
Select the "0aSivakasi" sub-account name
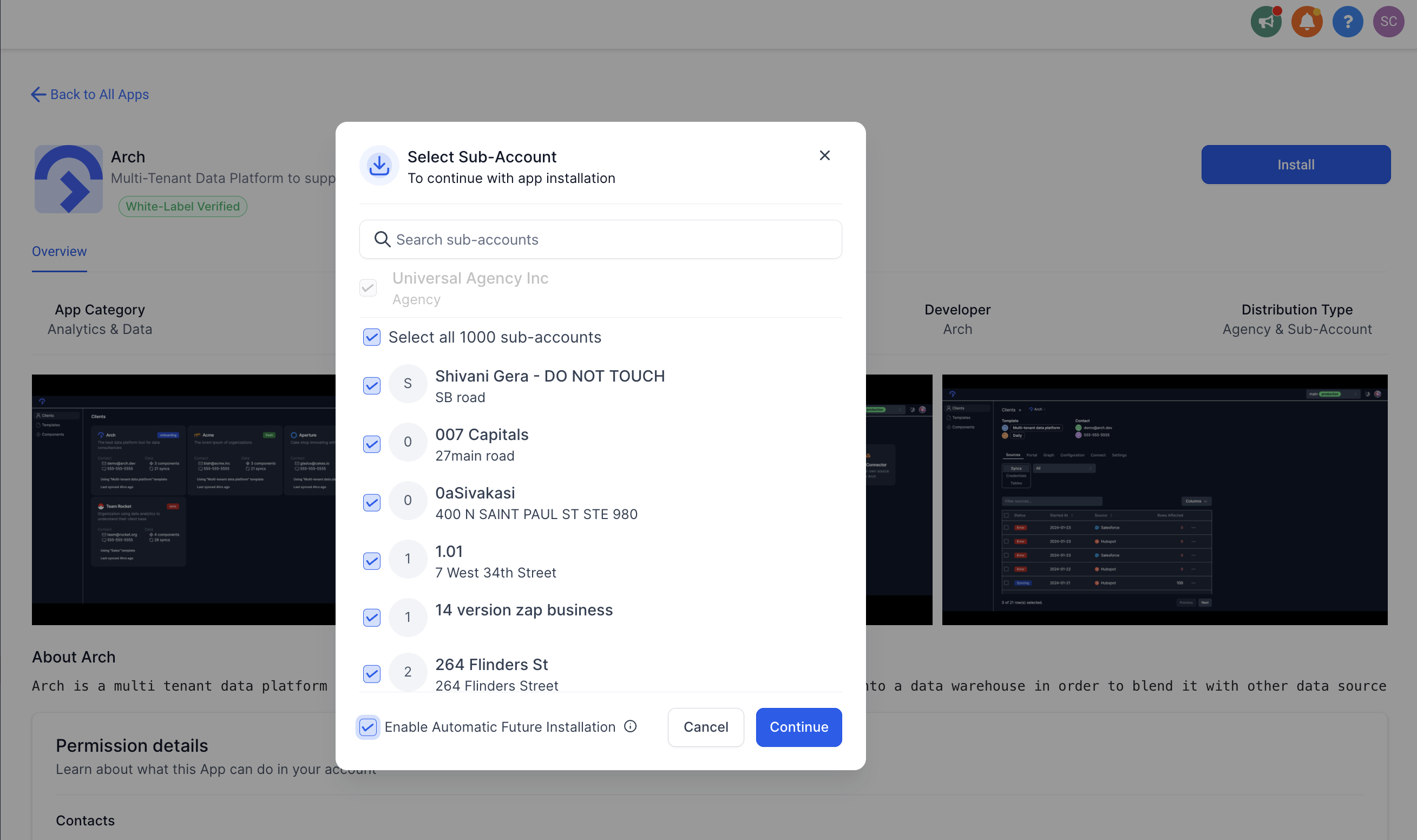pos(475,493)
